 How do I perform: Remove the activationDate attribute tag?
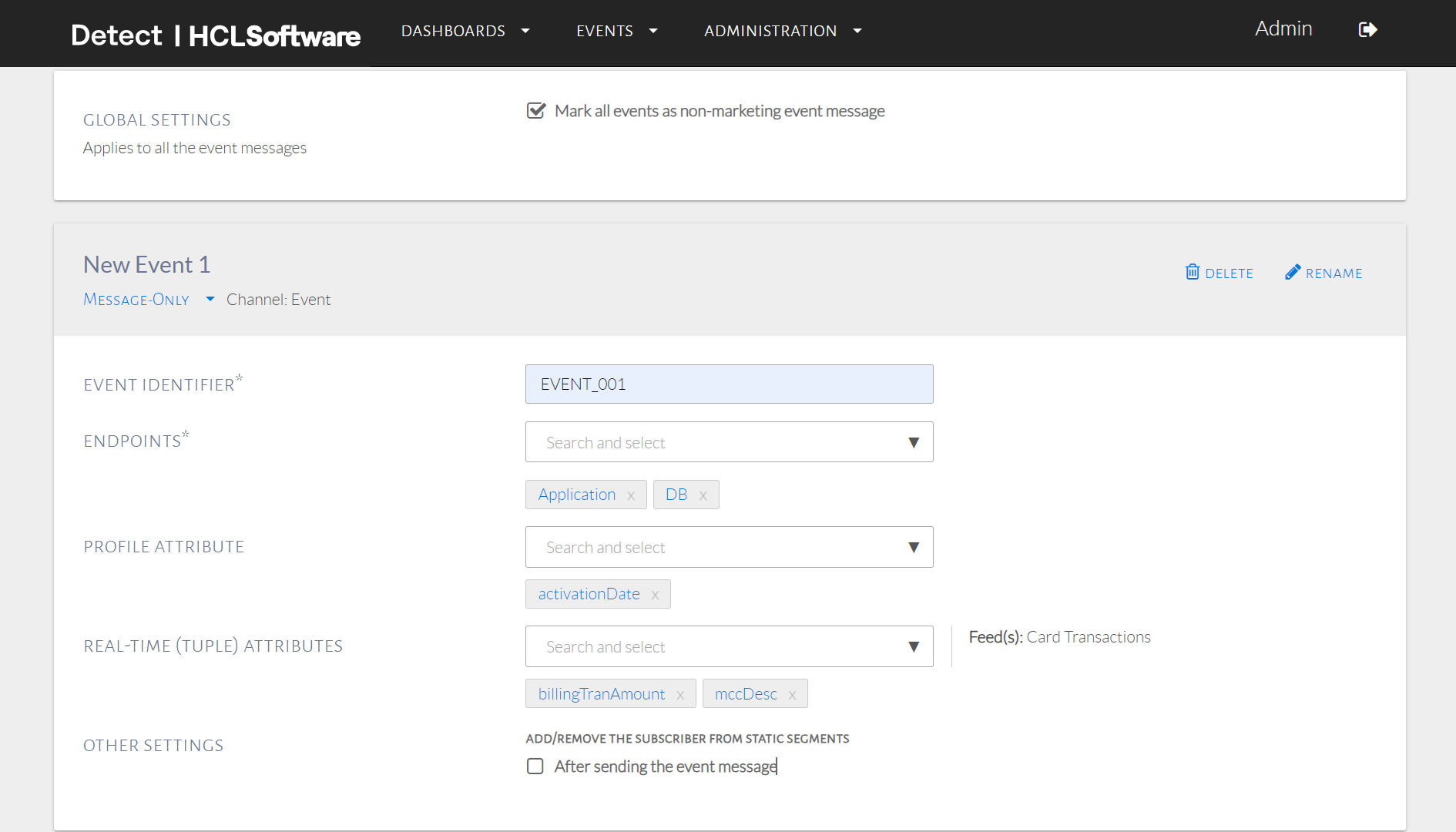click(655, 595)
